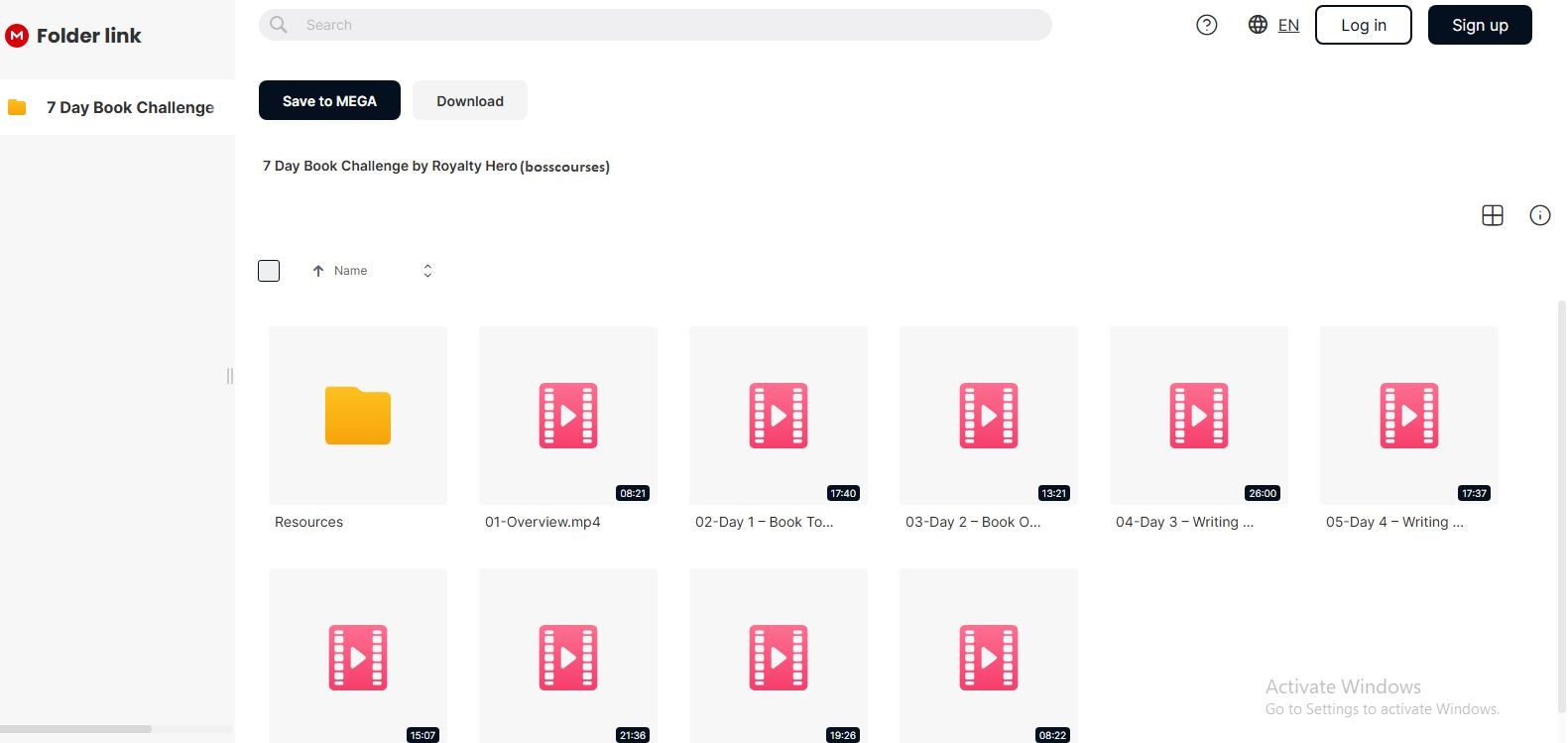
Task: Switch to grid view layout icon
Action: coord(1492,215)
